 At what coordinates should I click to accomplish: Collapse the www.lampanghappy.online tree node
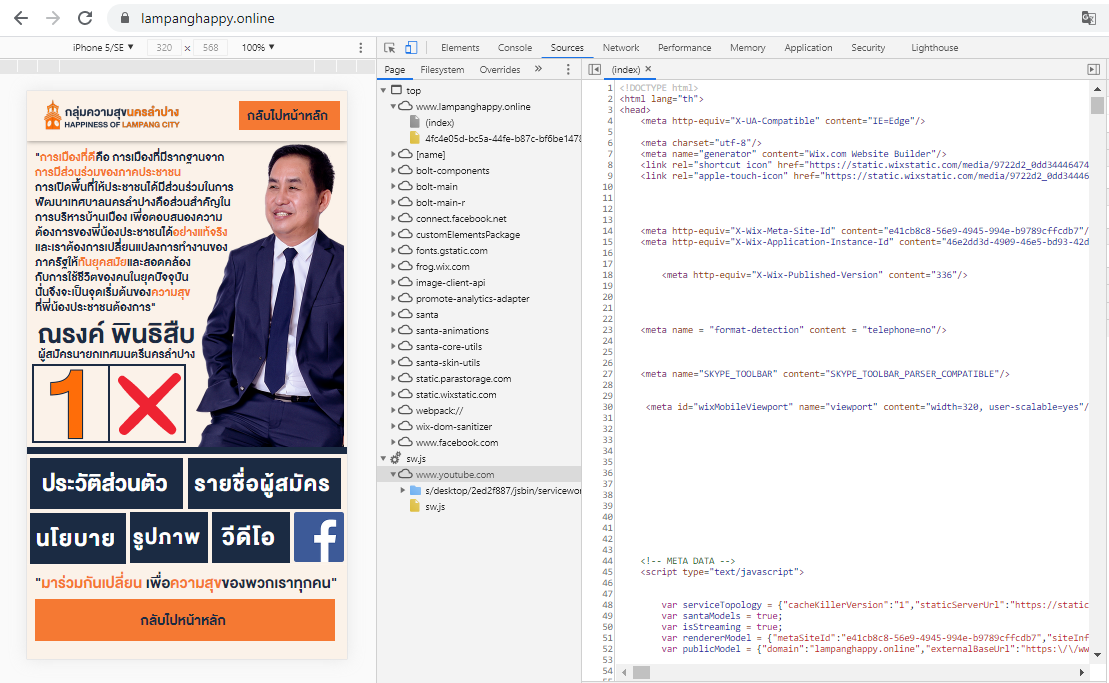(x=393, y=107)
